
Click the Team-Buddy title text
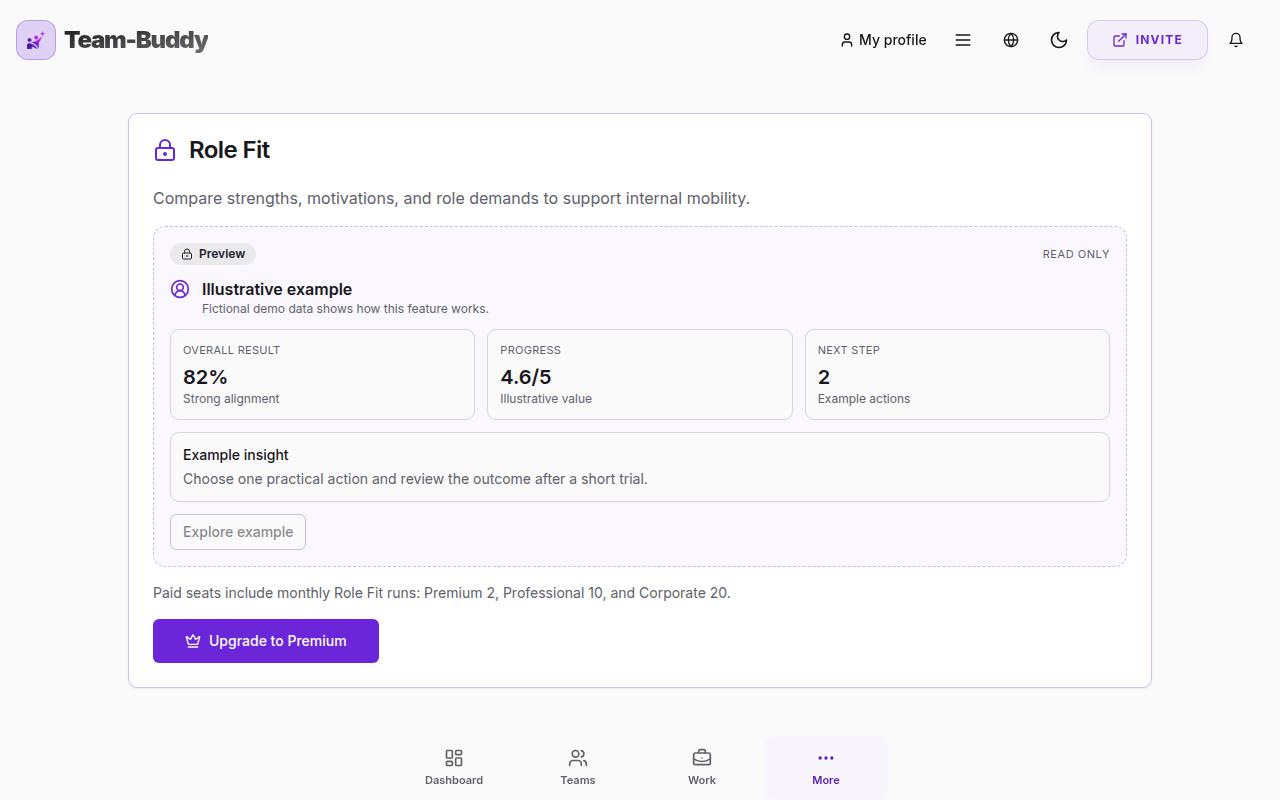point(136,40)
